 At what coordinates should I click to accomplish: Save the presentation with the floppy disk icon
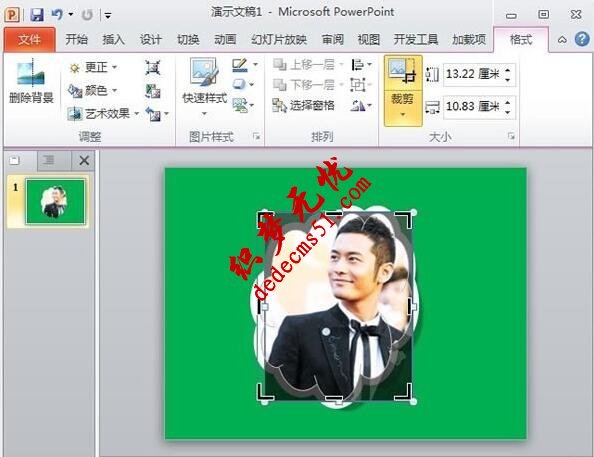tap(37, 15)
